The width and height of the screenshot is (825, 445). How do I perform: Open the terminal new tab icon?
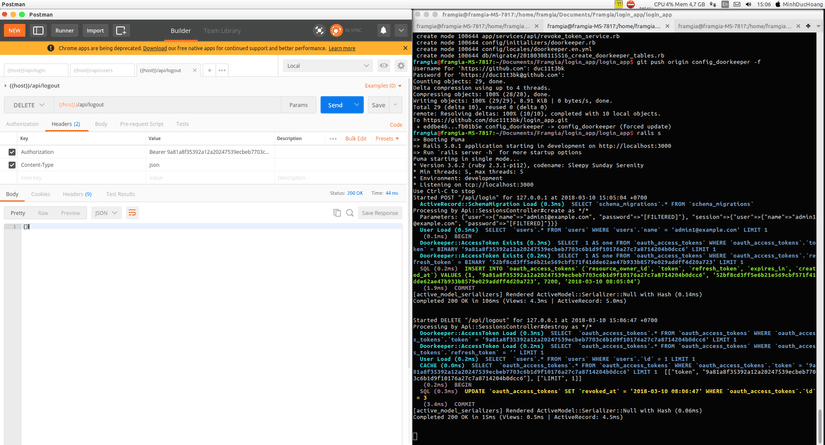(808, 26)
